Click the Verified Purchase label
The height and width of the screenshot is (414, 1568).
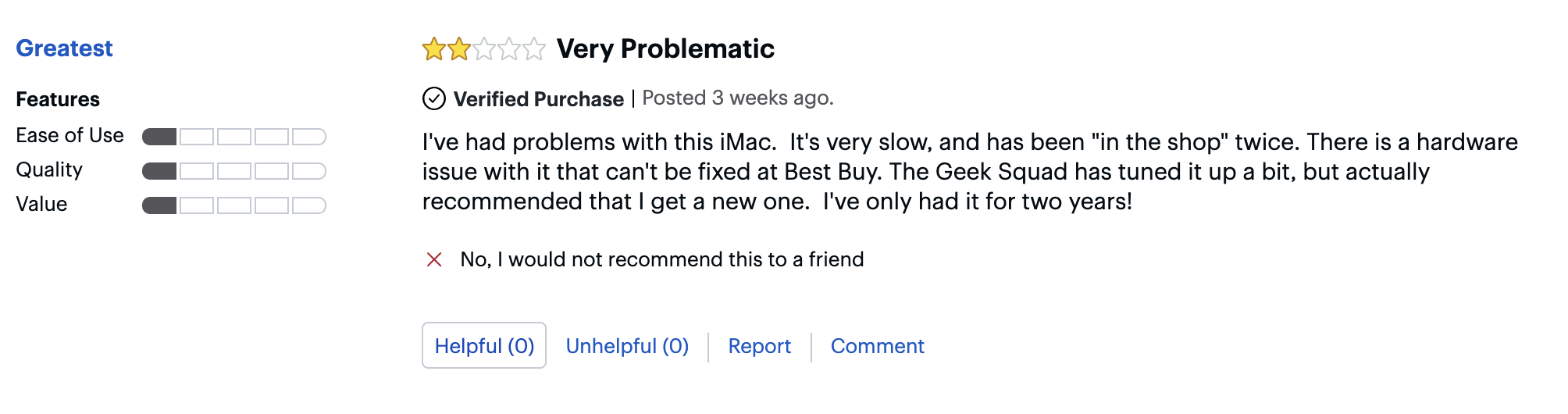coord(539,99)
